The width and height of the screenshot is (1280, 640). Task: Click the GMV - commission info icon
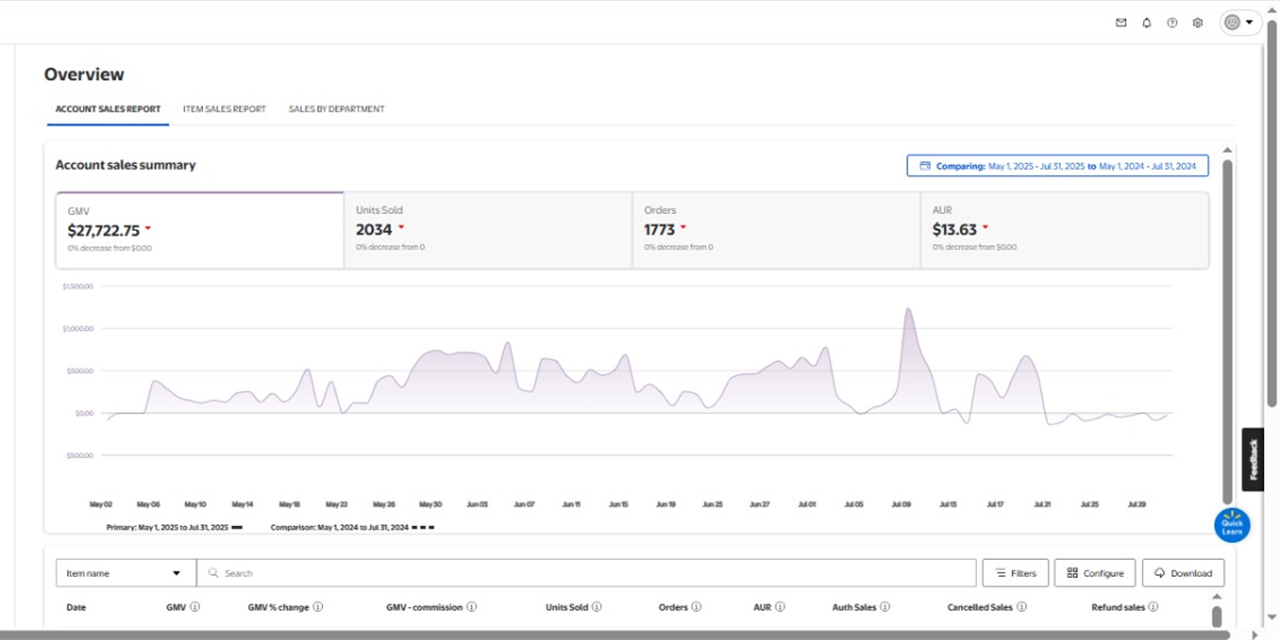pos(471,606)
